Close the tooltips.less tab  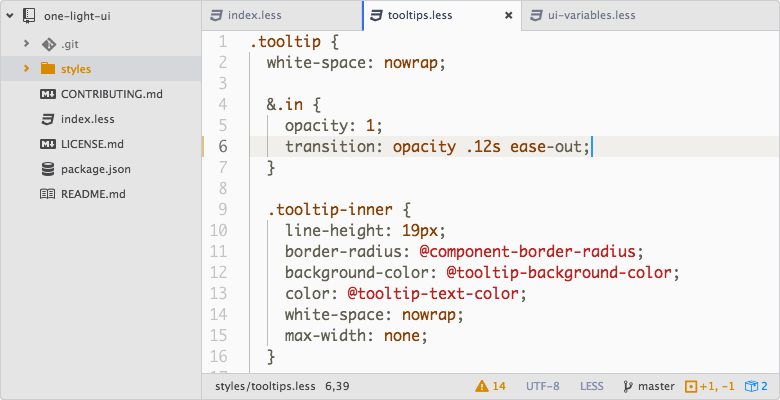pos(508,16)
